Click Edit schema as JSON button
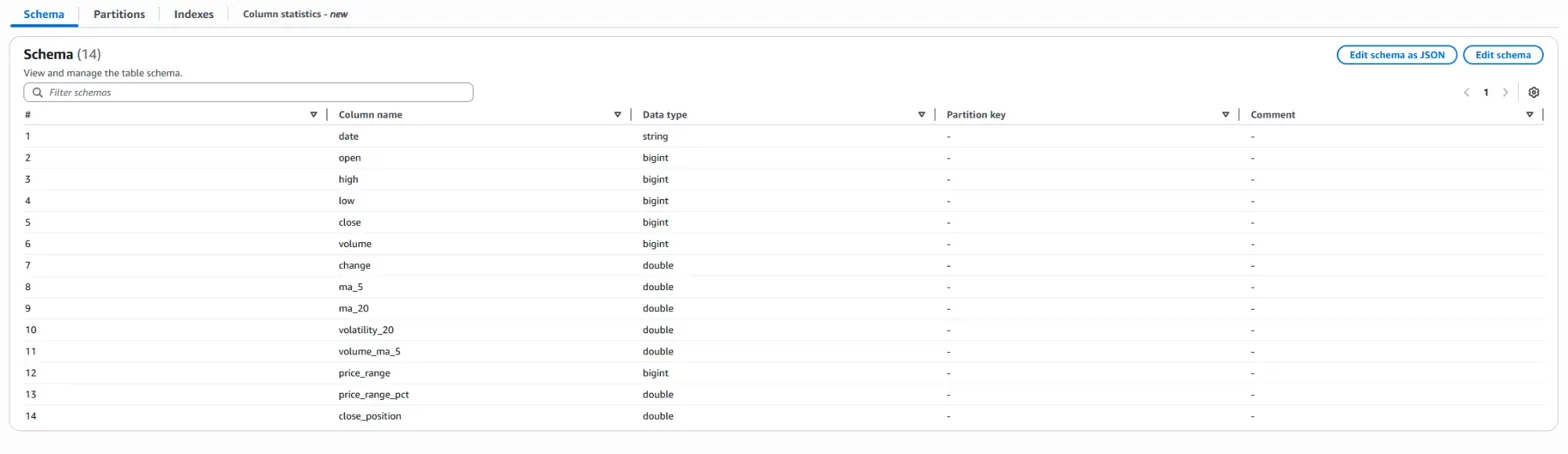The width and height of the screenshot is (1568, 454). (x=1396, y=55)
